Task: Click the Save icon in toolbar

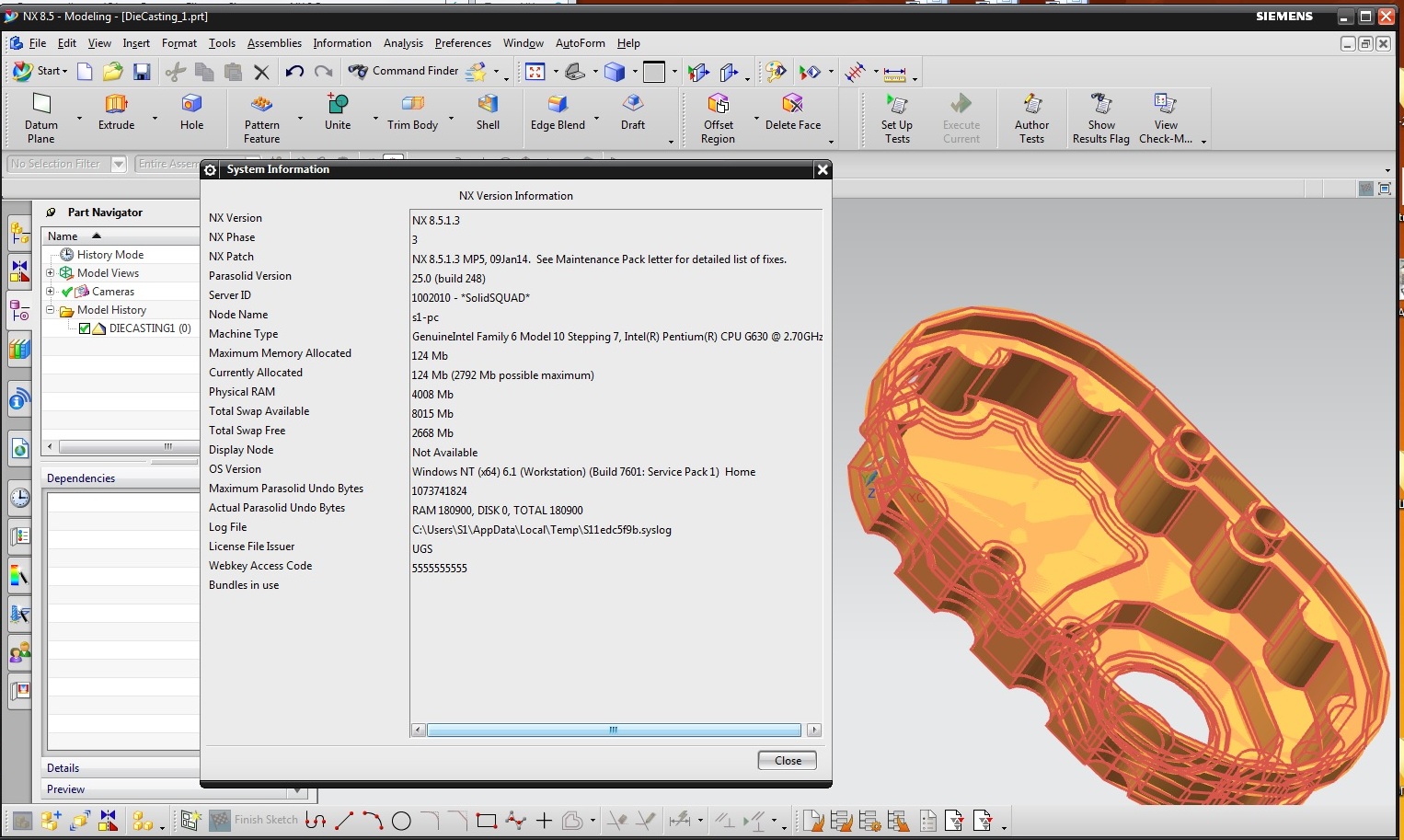Action: [142, 71]
